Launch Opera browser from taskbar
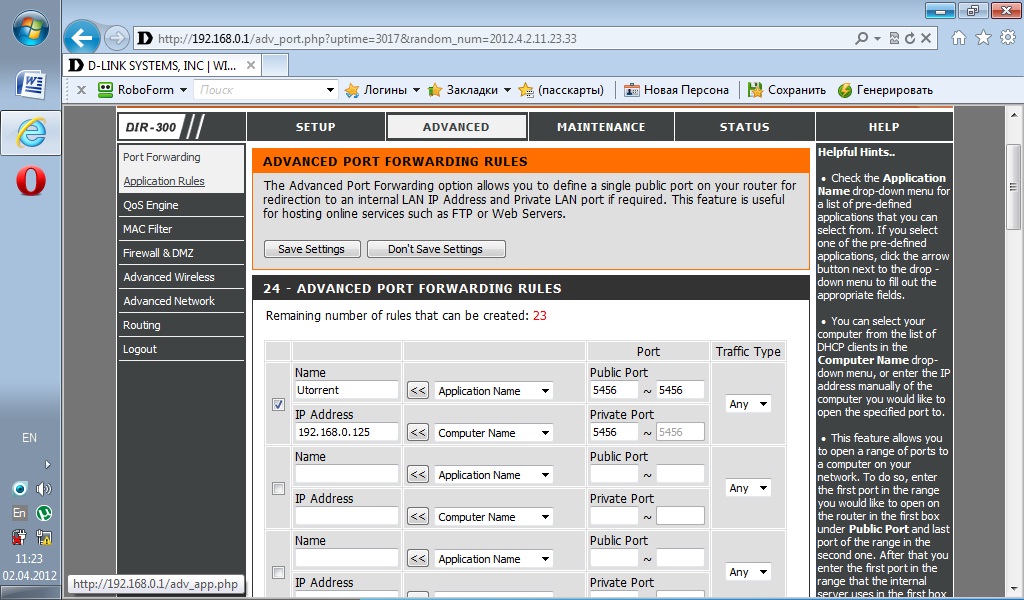Screen dimensions: 1024x600 click(31, 181)
